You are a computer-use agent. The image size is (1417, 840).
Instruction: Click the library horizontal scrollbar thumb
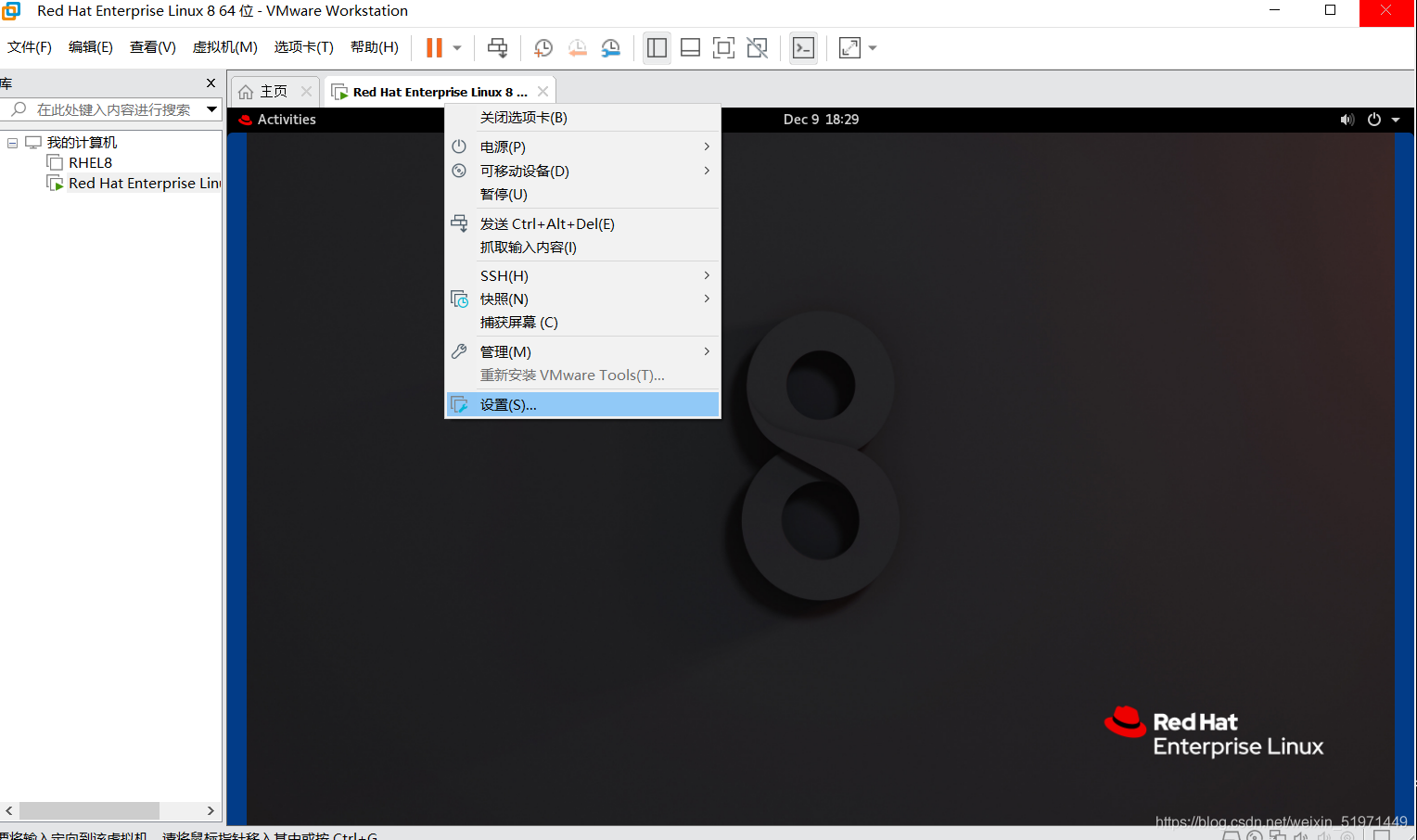[x=89, y=811]
